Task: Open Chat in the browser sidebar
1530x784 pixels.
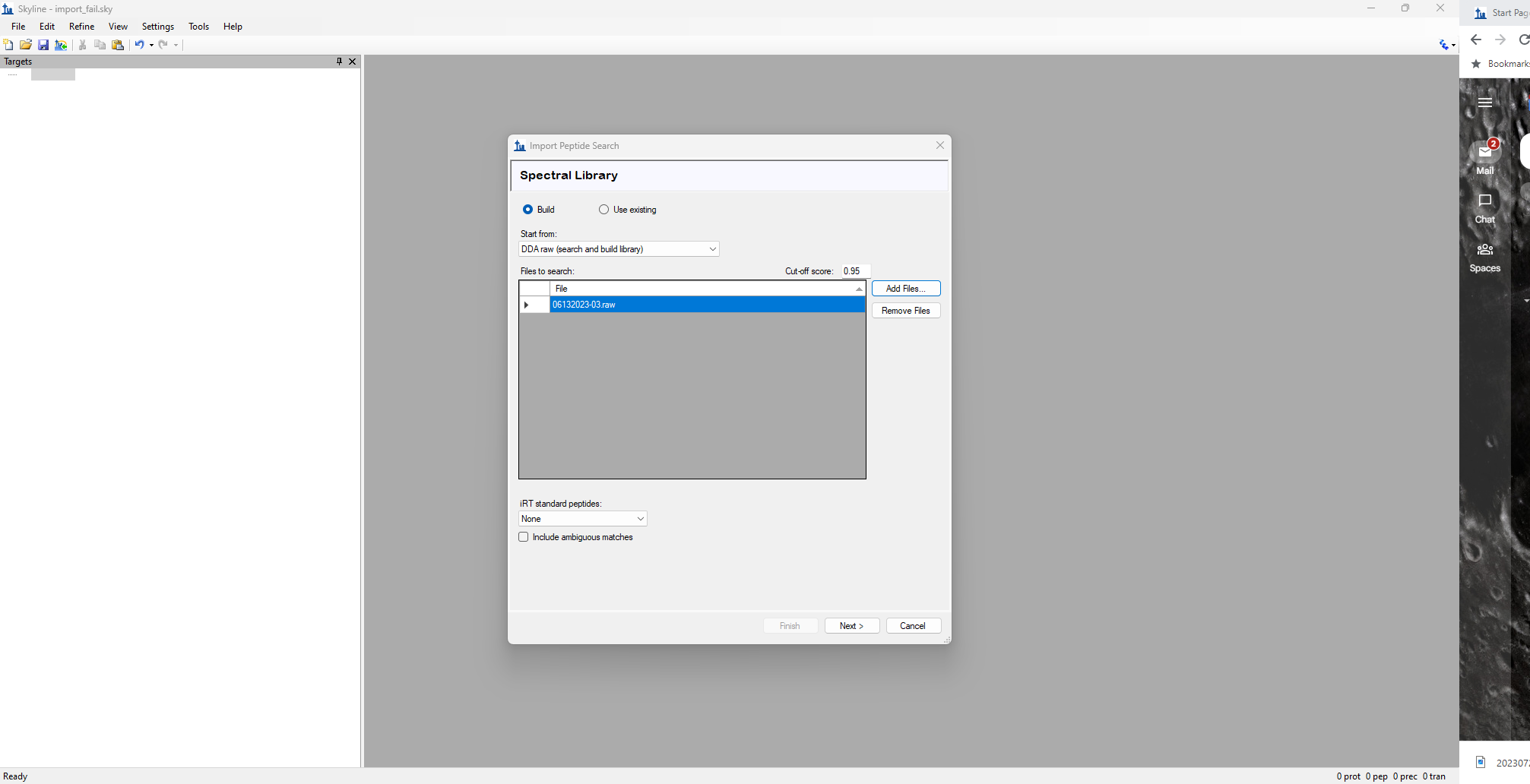Action: pyautogui.click(x=1484, y=207)
